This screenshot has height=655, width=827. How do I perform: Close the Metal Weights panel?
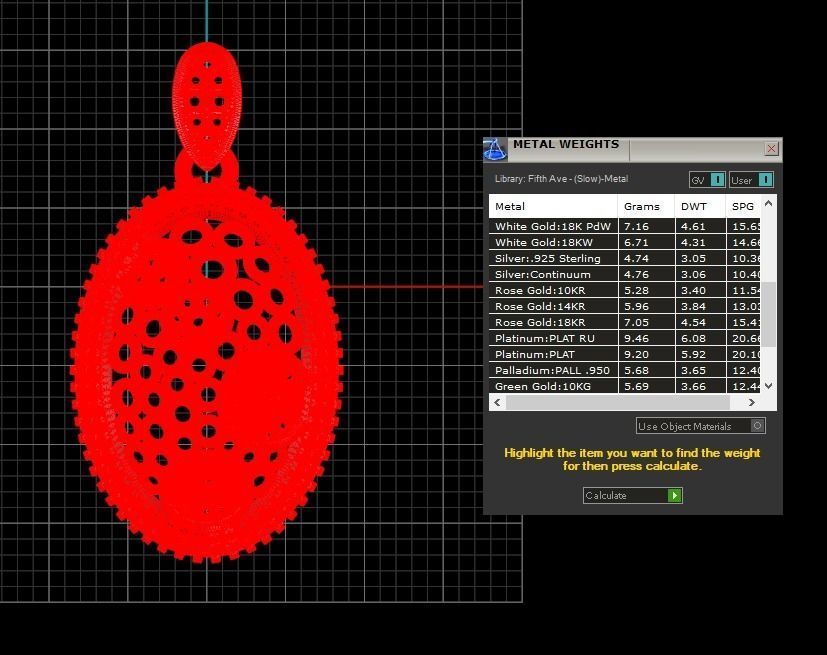pyautogui.click(x=771, y=149)
